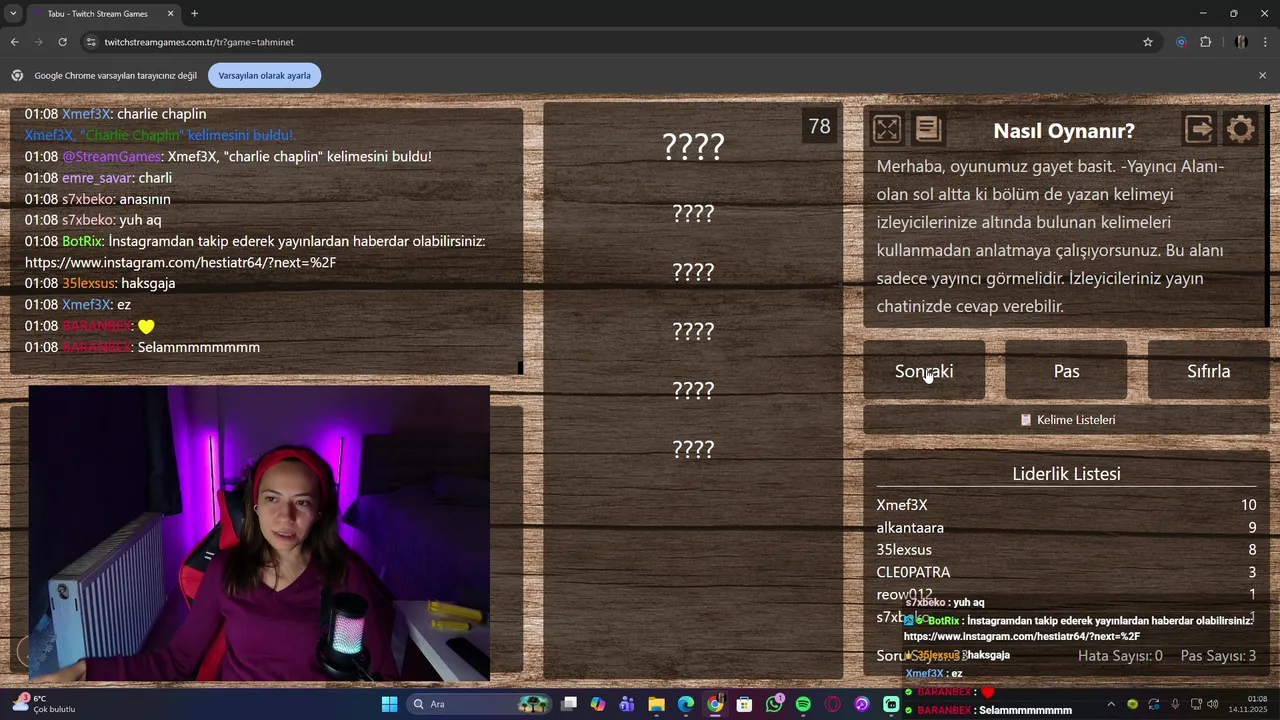Click emre_savar username in chat

pos(97,178)
